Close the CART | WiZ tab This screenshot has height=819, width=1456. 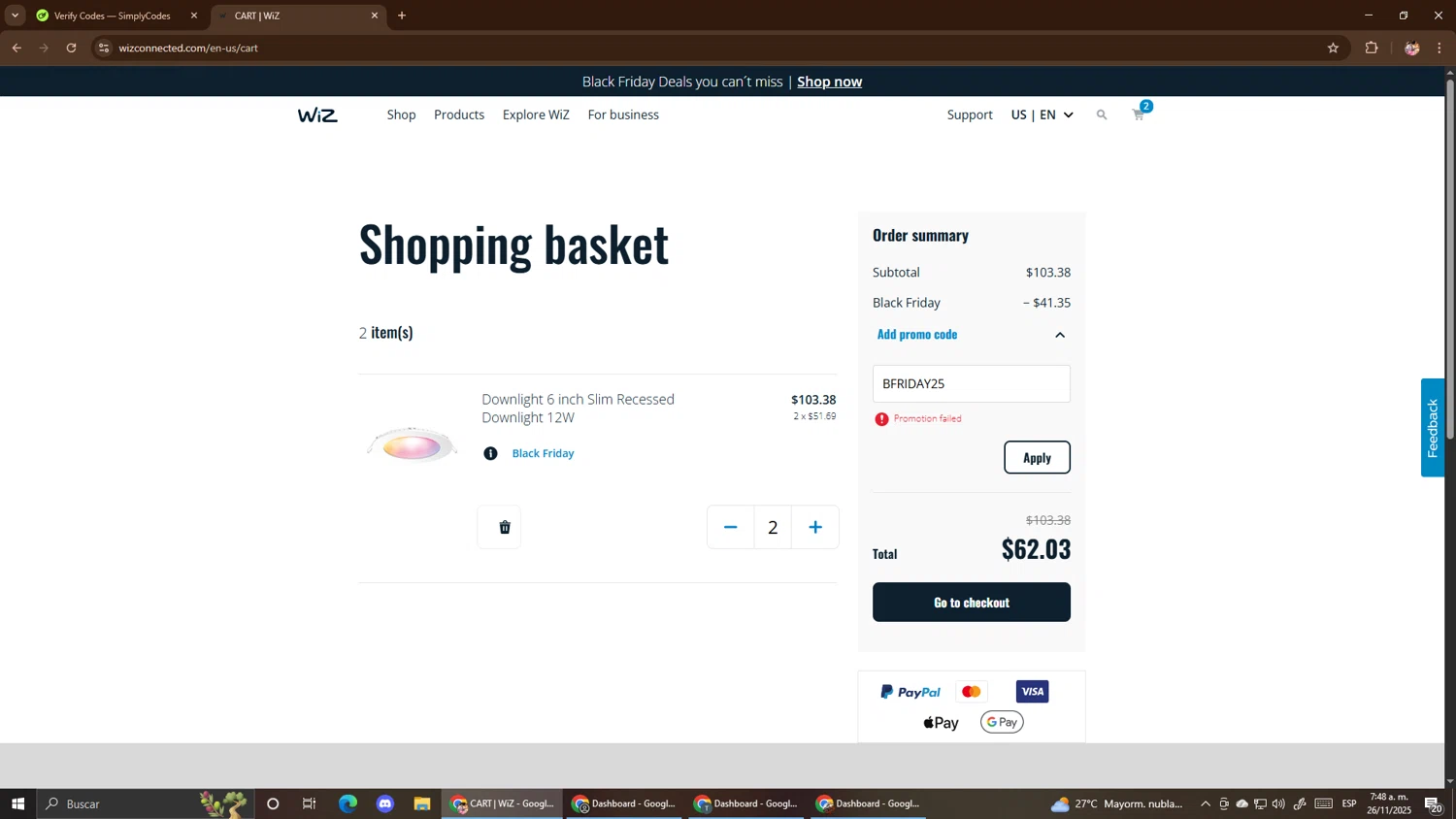pos(375,16)
